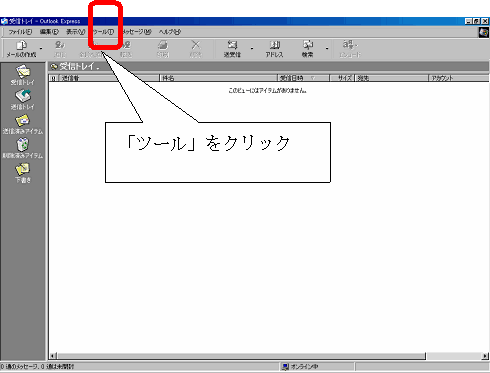This screenshot has width=490, height=373.
Task: Expand the dropdown arrow beside 送受信
Action: click(252, 49)
